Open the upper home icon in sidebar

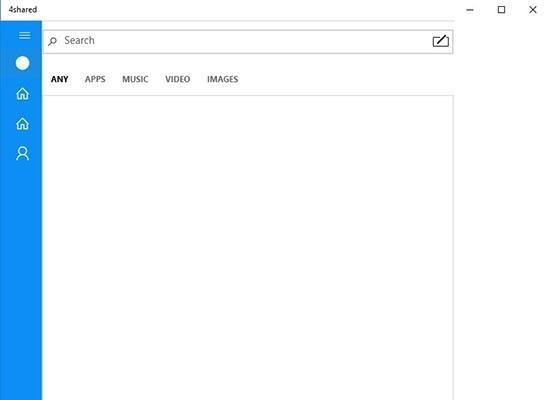click(23, 94)
